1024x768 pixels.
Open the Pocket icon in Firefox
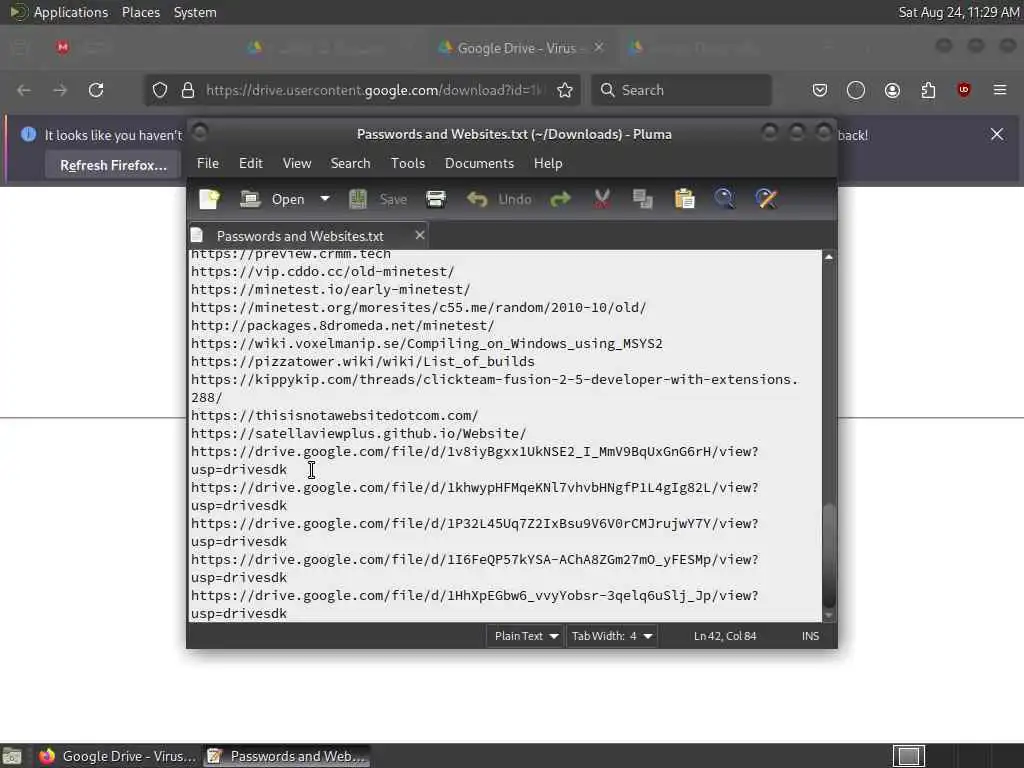[x=820, y=90]
